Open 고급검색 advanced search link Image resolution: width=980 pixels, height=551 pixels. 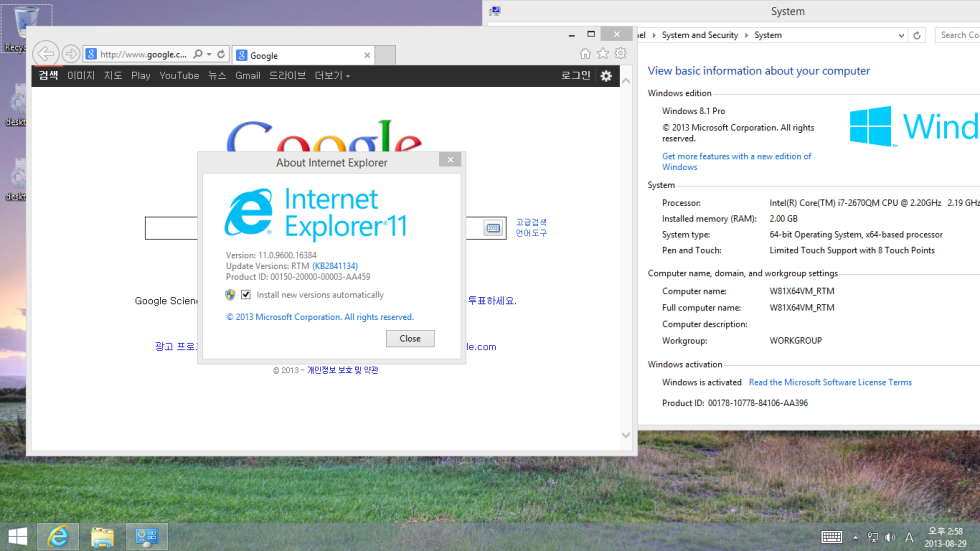531,222
